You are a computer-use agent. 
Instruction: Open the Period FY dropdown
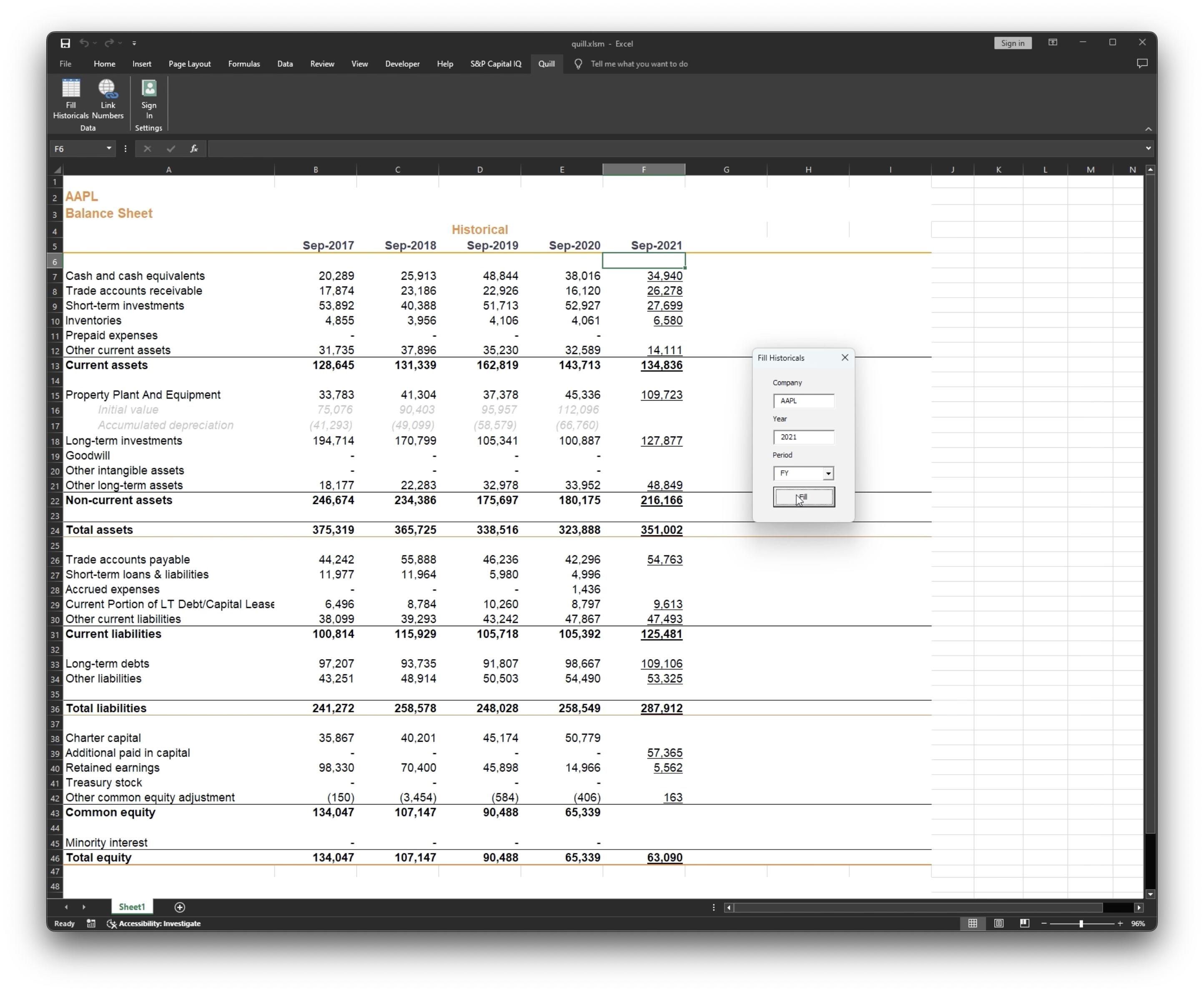(828, 474)
